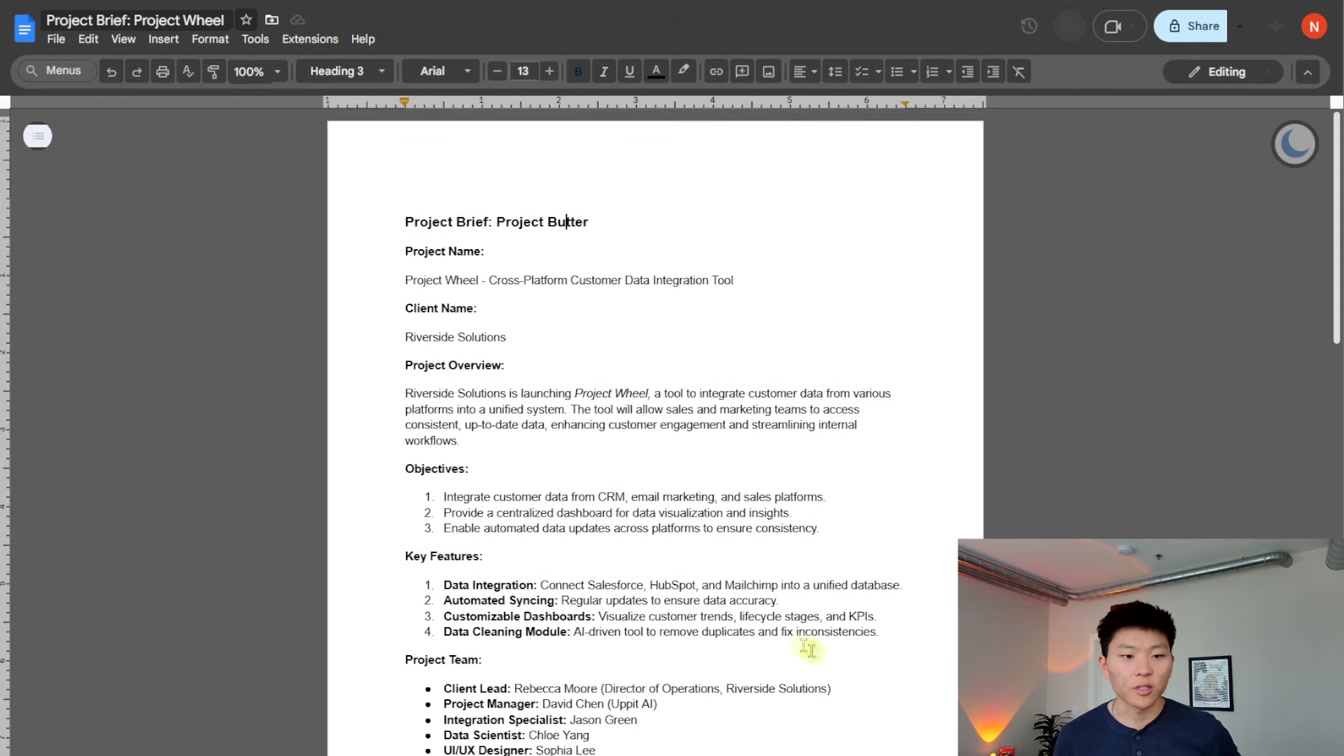Click the Share button
The width and height of the screenshot is (1344, 756).
coord(1191,26)
